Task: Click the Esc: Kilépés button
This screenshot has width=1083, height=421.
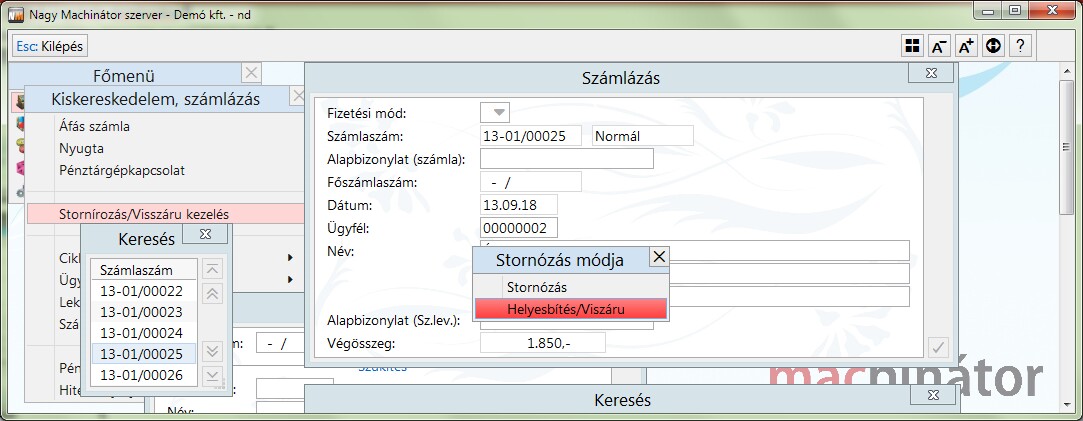Action: 50,46
